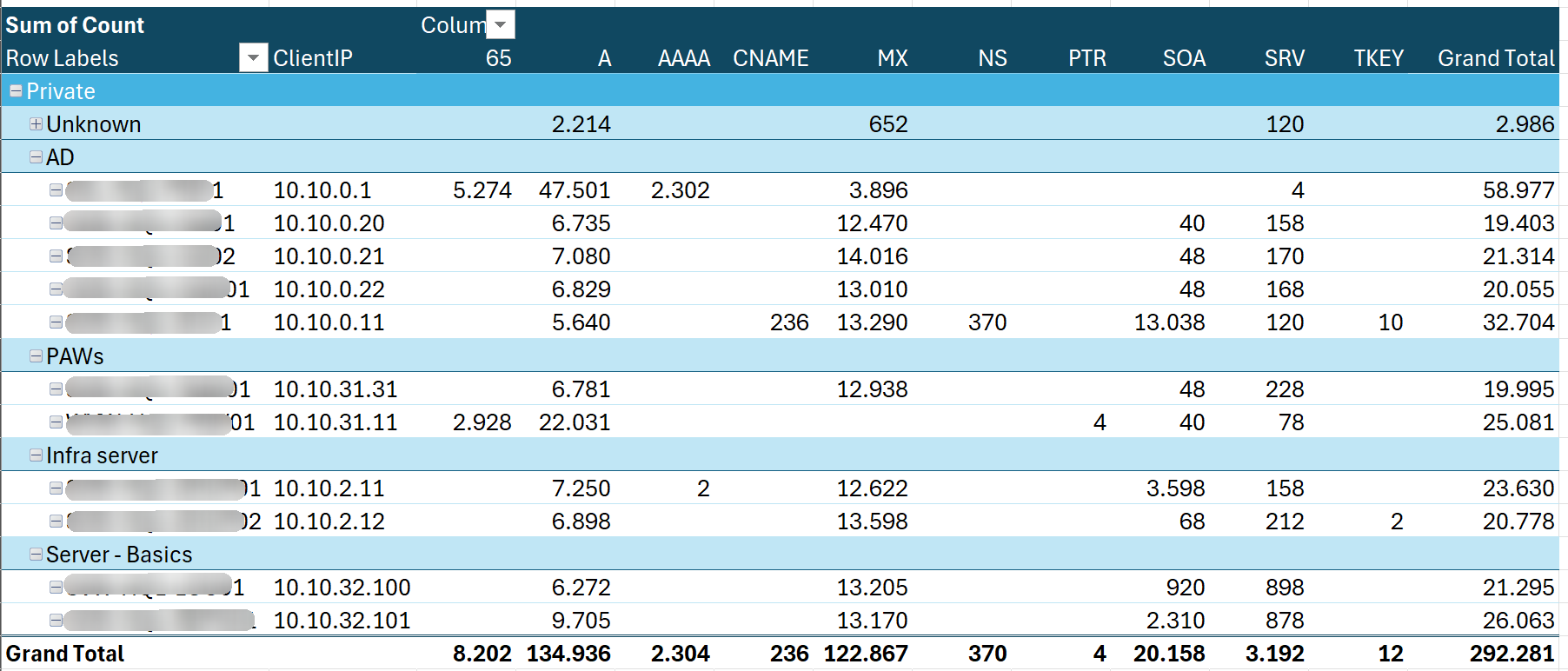This screenshot has height=671, width=1568.
Task: Click minus icon beside the 10.10.31.31 row
Action: [56, 389]
